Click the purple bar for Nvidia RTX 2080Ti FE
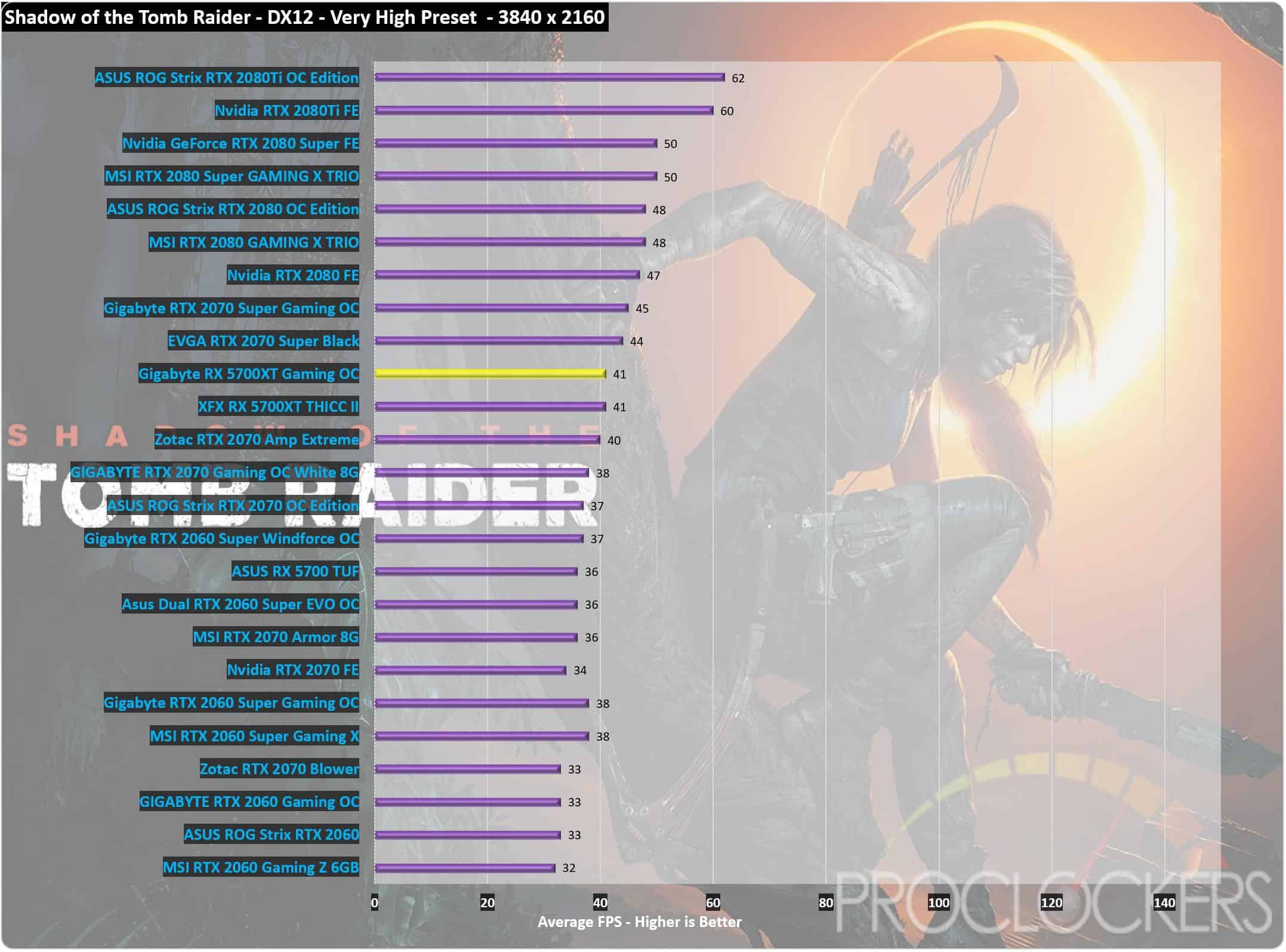The height and width of the screenshot is (952, 1286). pos(544,110)
